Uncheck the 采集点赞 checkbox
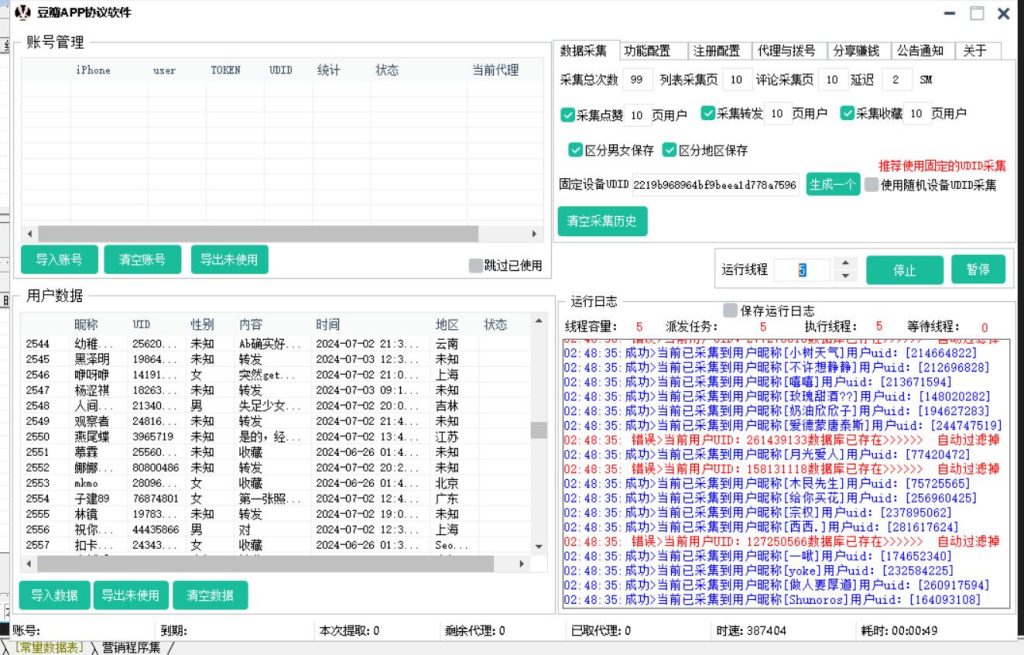Viewport: 1024px width, 655px height. pos(568,115)
